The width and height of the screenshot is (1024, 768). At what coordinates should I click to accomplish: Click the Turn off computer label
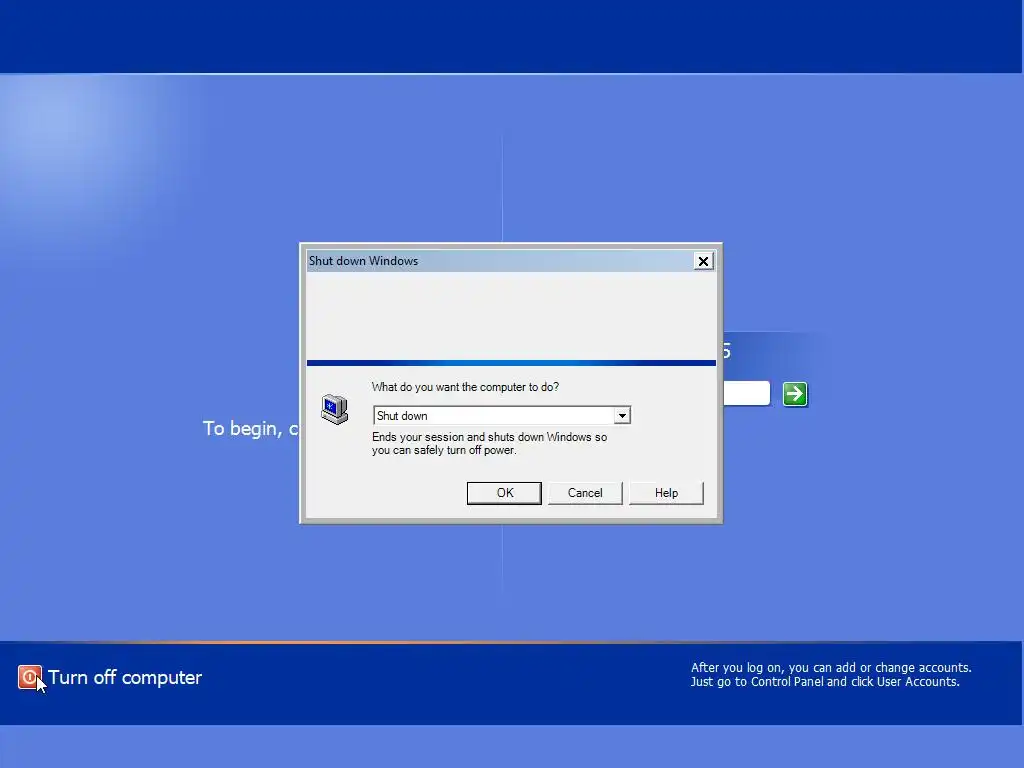[x=125, y=677]
